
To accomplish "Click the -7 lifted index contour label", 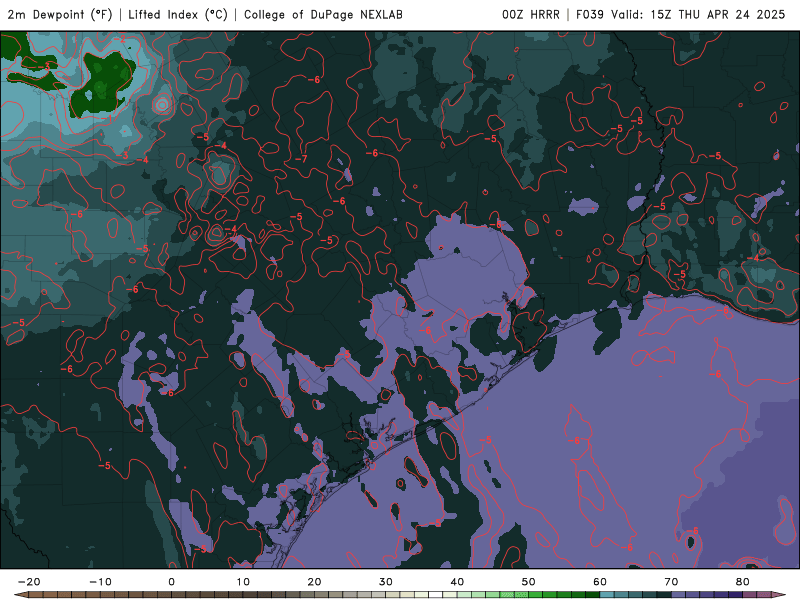I will (x=301, y=159).
